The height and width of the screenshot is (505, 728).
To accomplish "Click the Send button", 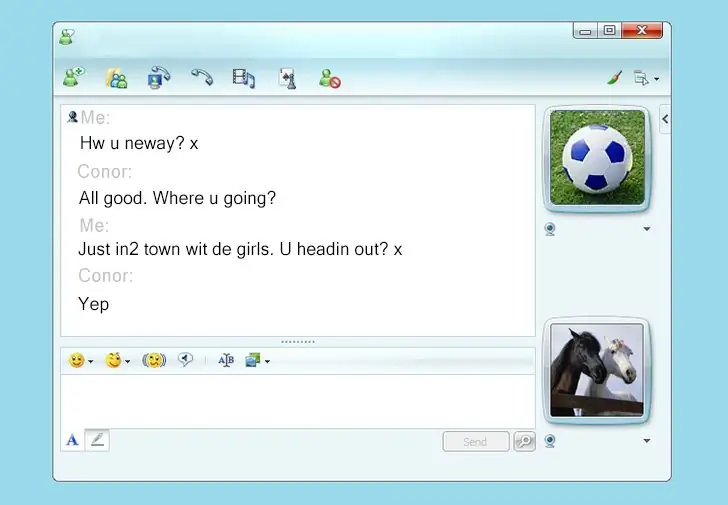I will click(x=475, y=441).
